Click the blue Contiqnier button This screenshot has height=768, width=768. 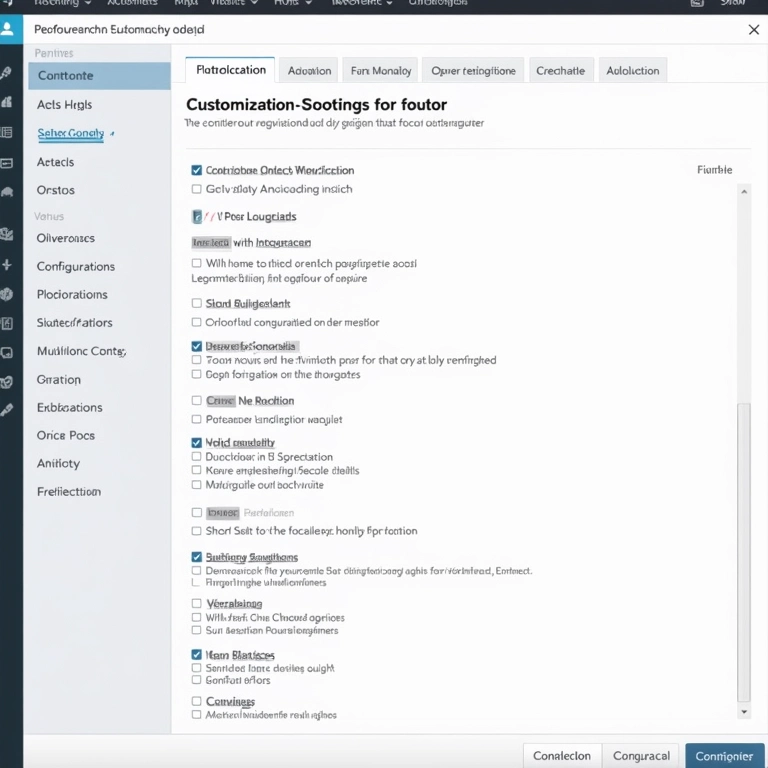pos(724,756)
